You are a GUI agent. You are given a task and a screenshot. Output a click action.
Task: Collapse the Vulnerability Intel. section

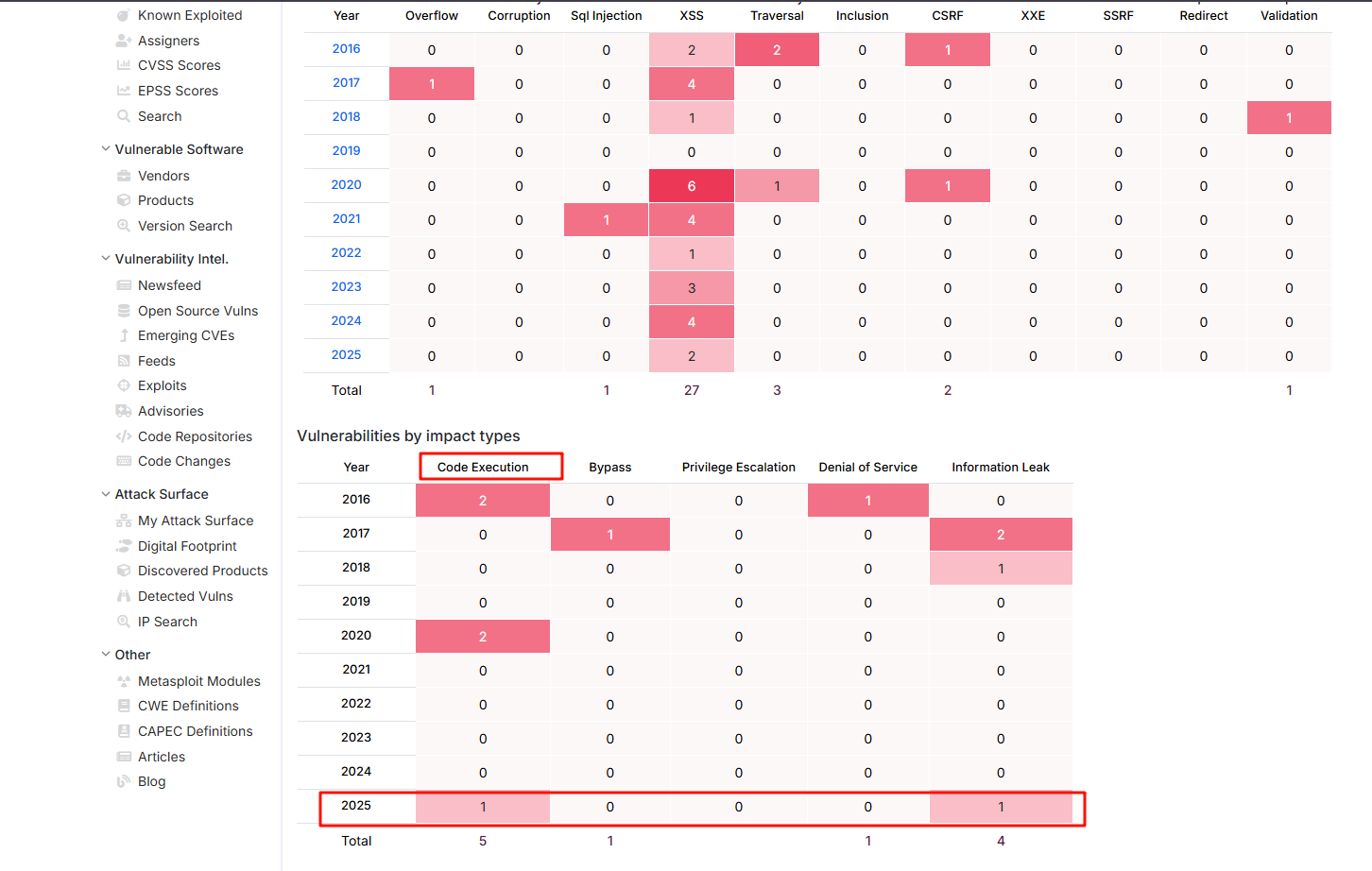point(106,259)
